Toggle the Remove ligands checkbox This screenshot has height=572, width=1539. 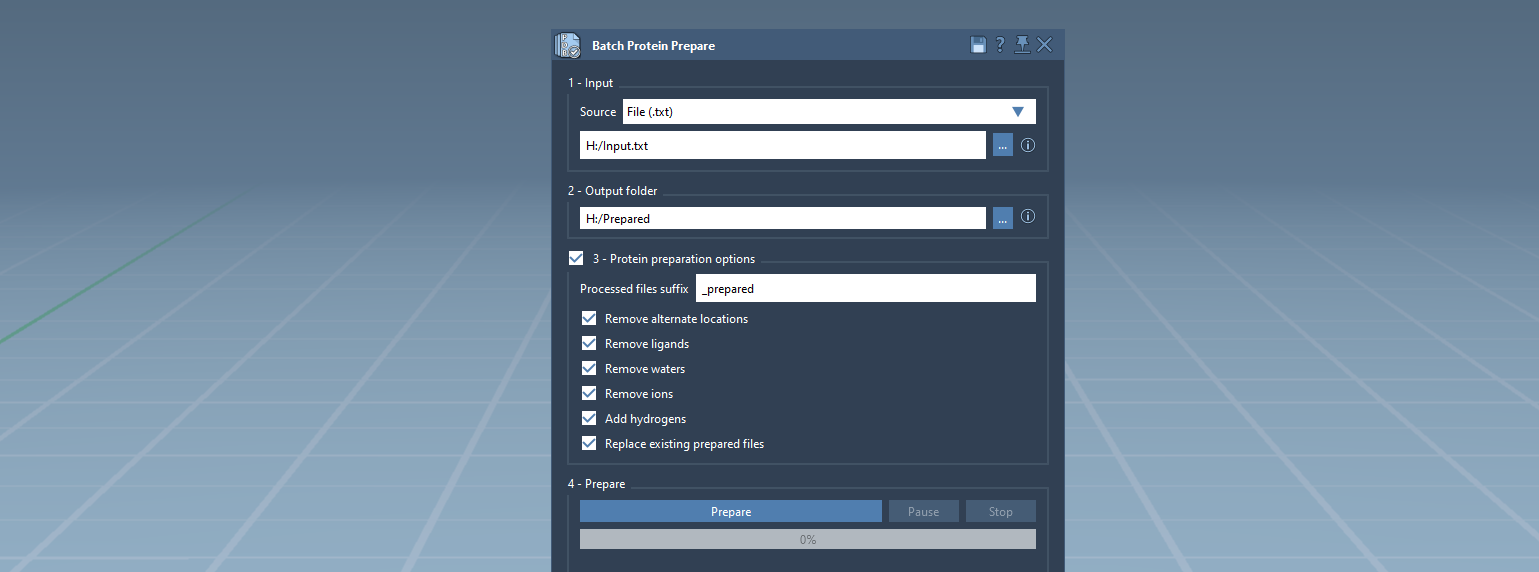(x=589, y=344)
